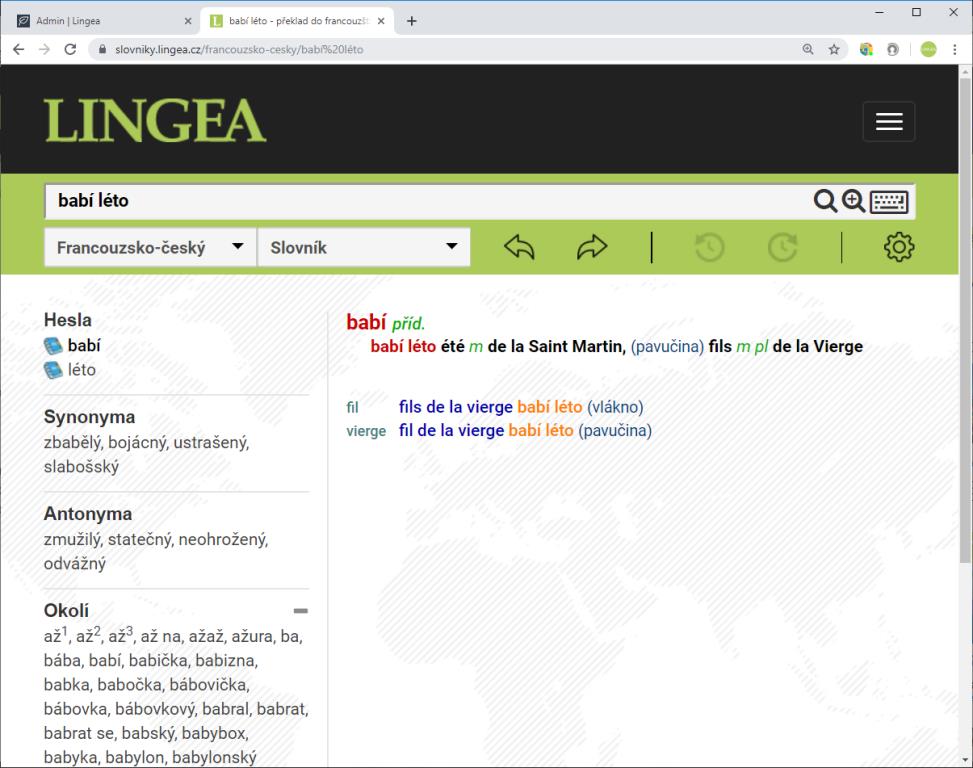
Task: Click antonym 'odvážný'
Action: click(74, 564)
